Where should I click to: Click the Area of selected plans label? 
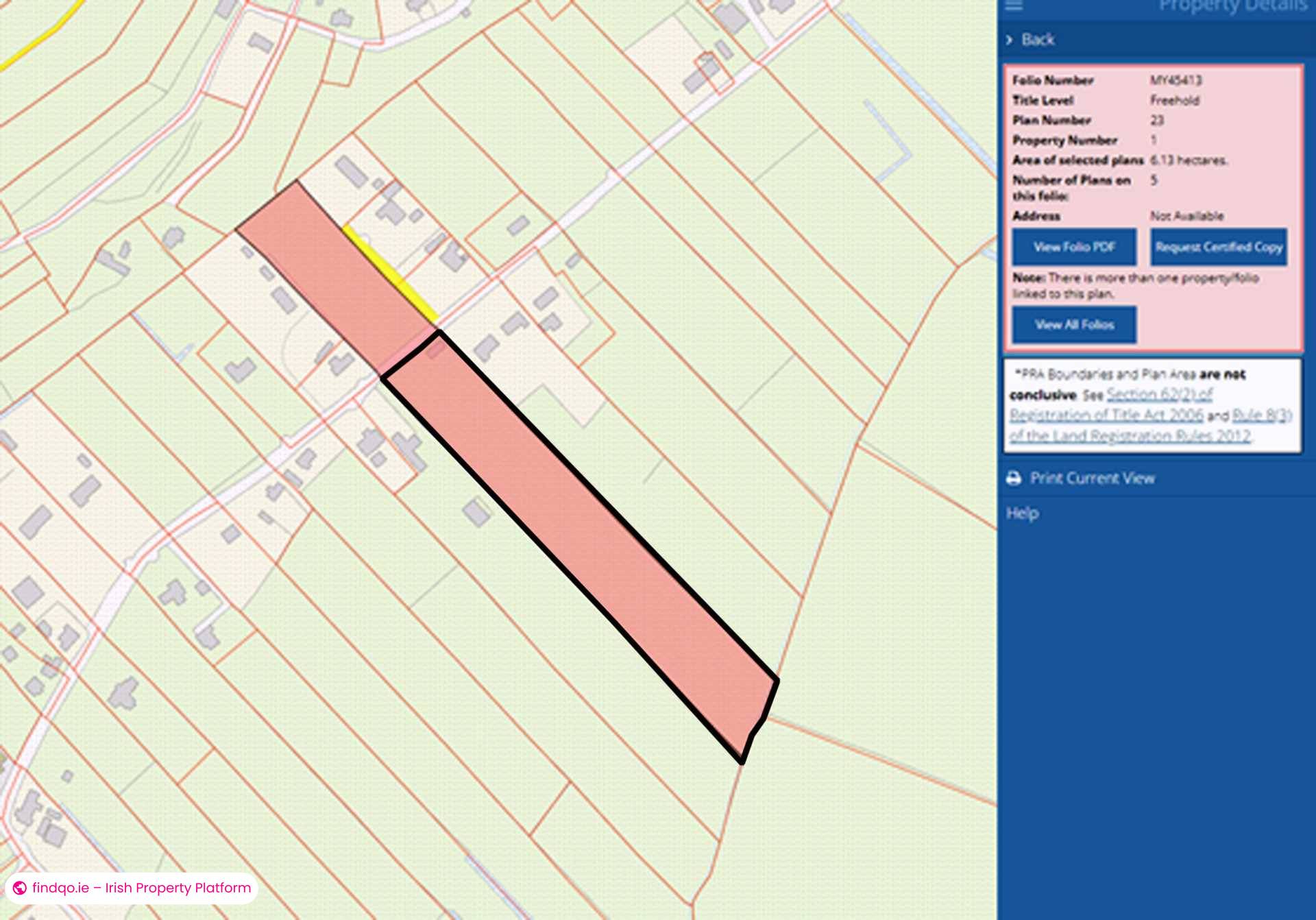1078,160
